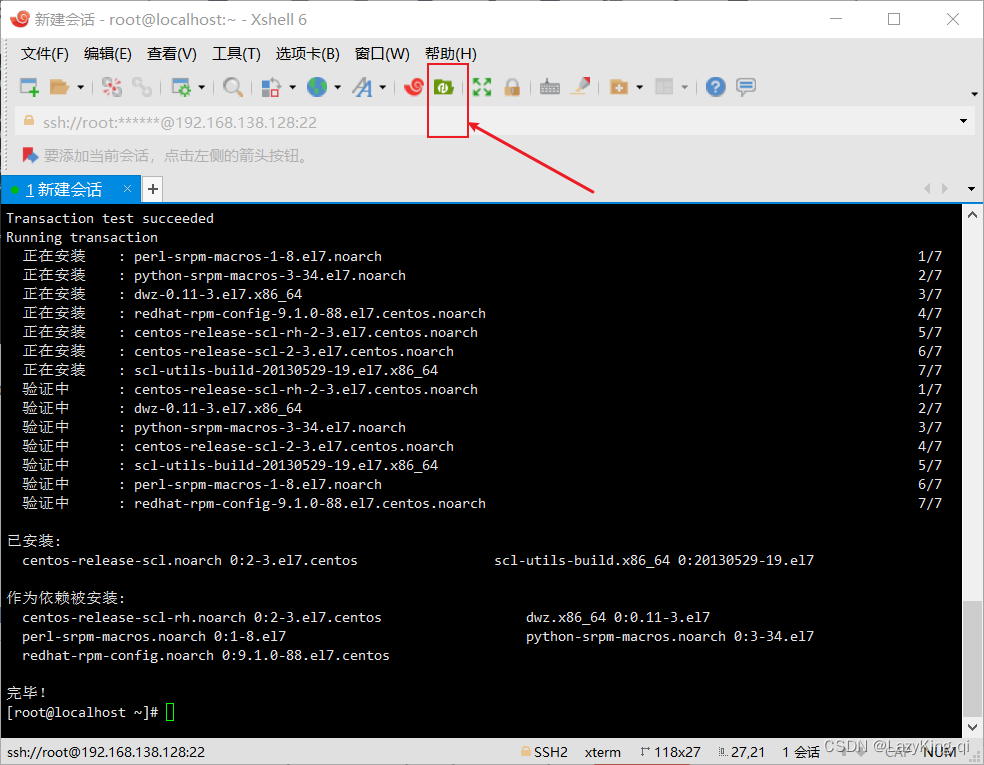
Task: Open the session Properties gear icon
Action: click(x=181, y=87)
